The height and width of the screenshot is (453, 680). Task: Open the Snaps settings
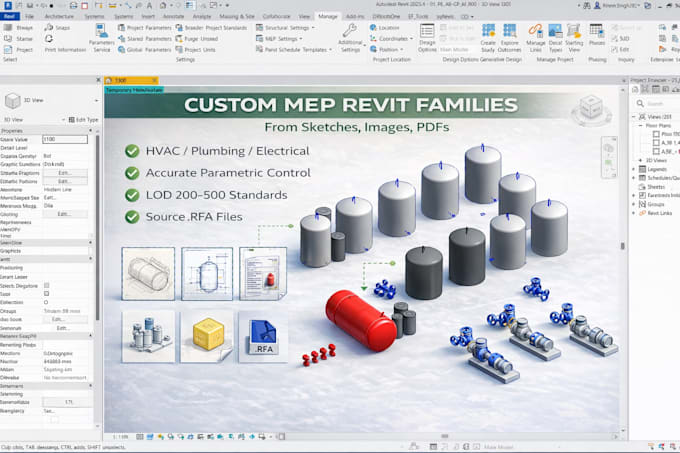[57, 28]
